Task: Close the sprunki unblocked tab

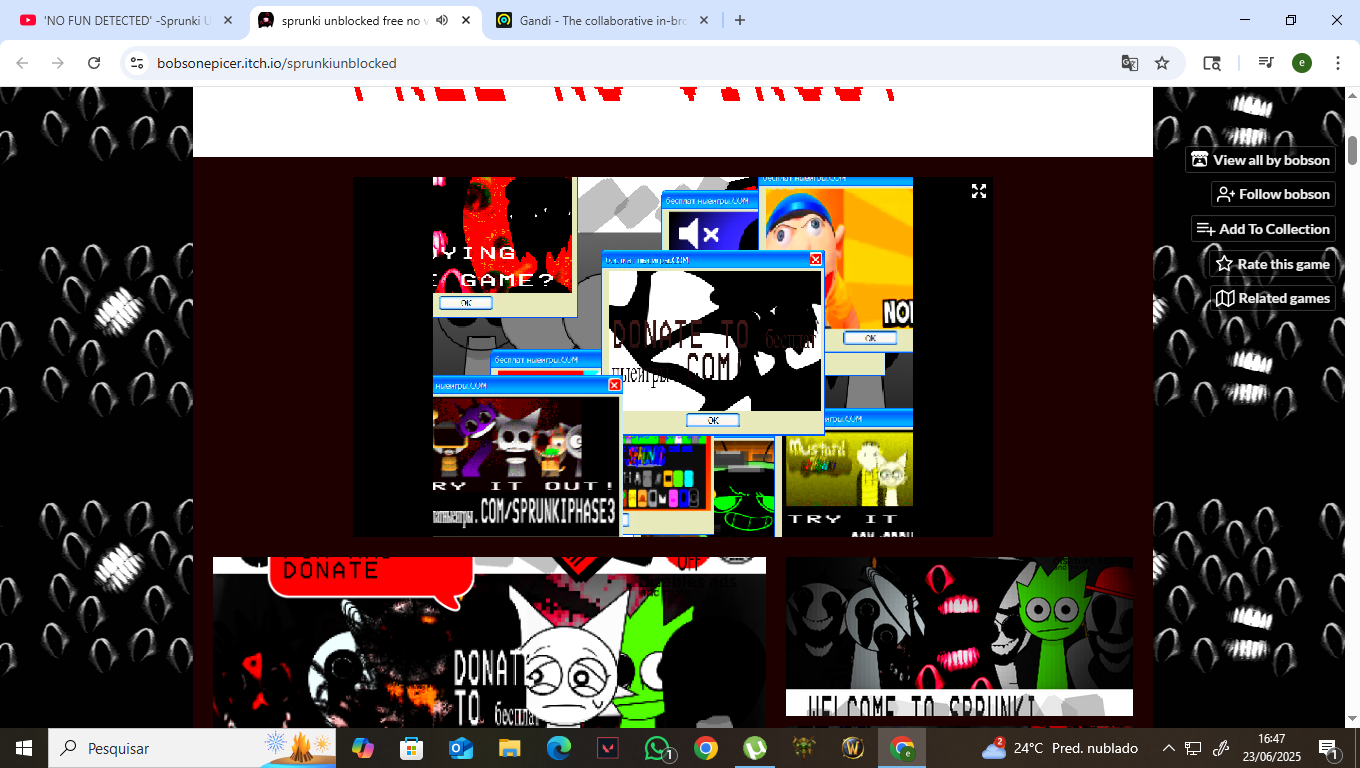Action: click(x=466, y=20)
